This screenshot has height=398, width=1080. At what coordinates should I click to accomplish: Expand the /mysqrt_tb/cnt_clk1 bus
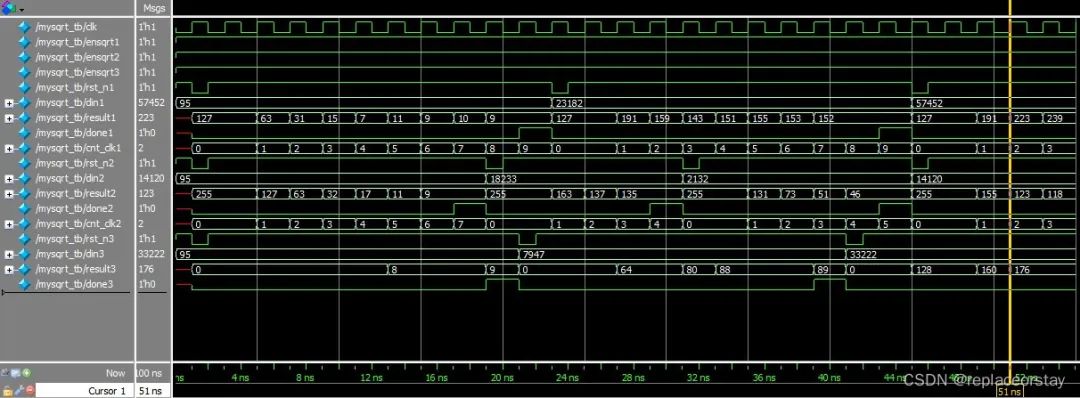8,149
